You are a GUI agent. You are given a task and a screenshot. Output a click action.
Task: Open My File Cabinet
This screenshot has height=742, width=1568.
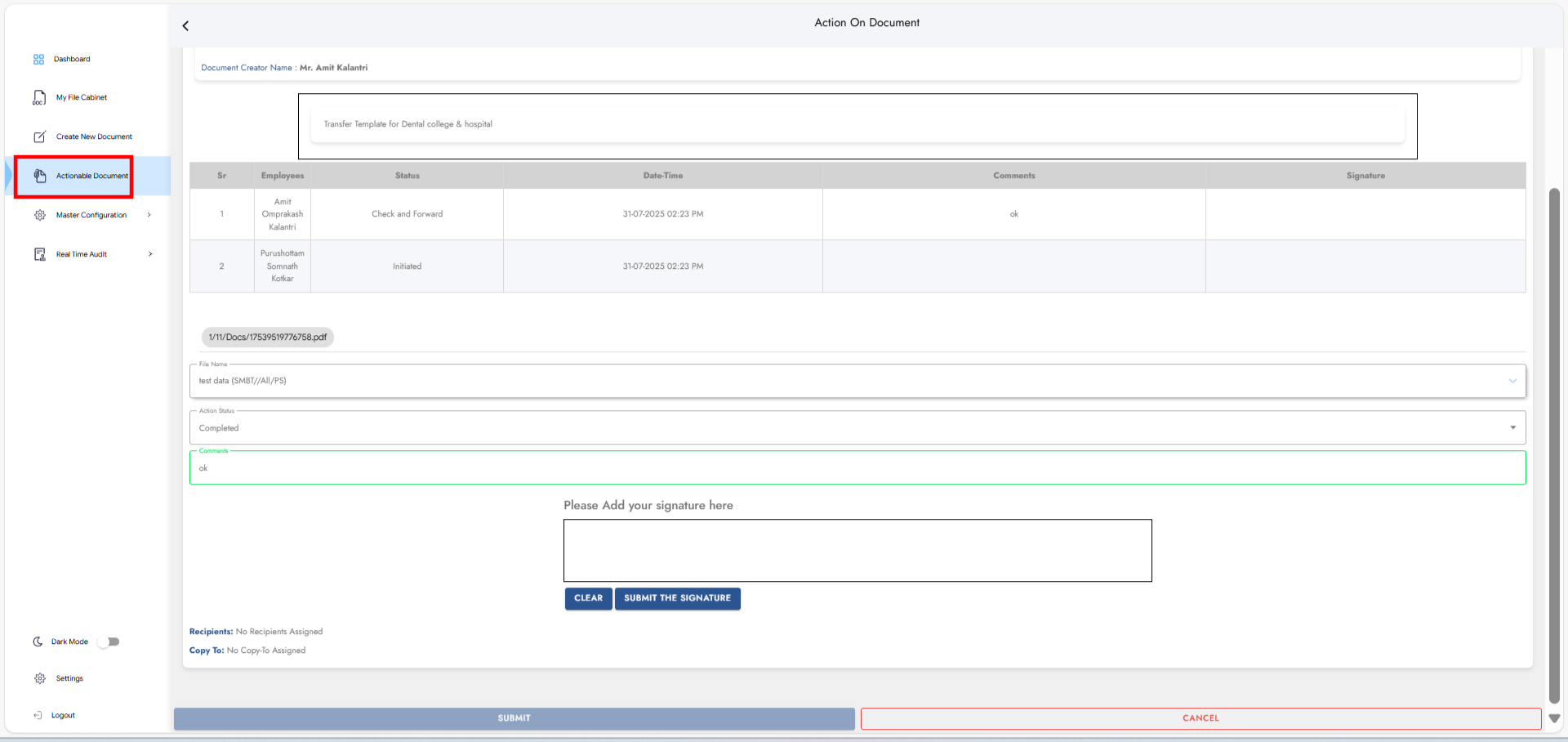click(x=81, y=96)
